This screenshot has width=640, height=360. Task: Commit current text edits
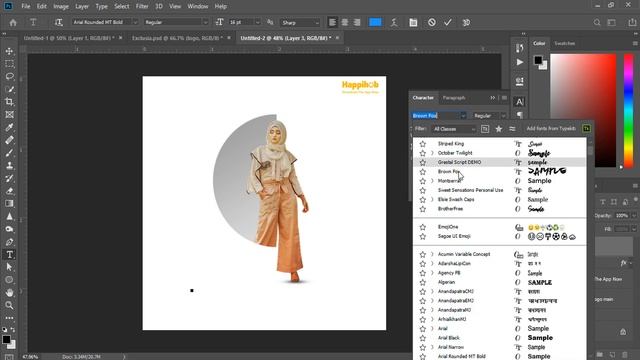(x=448, y=22)
